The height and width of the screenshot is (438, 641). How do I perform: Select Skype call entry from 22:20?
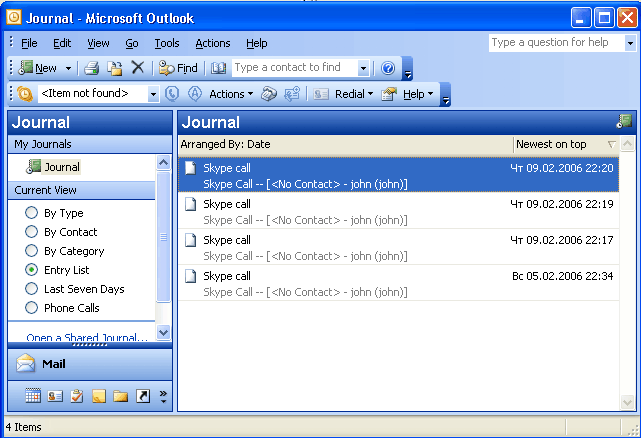pyautogui.click(x=398, y=175)
